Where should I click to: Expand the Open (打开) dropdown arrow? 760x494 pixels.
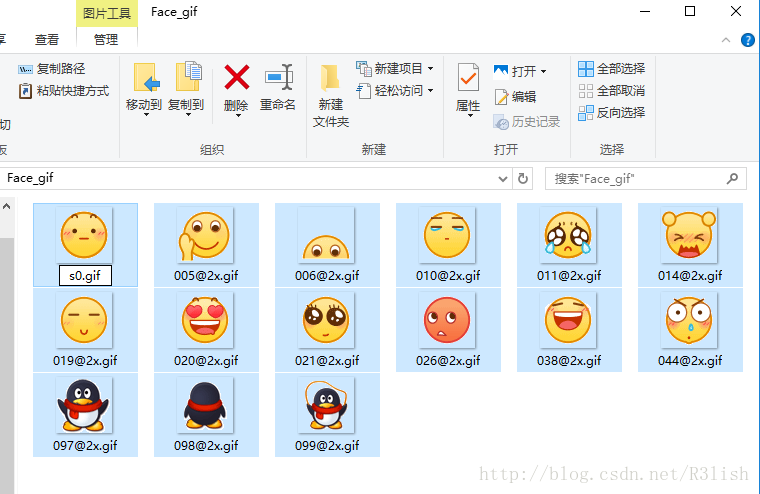(x=543, y=72)
